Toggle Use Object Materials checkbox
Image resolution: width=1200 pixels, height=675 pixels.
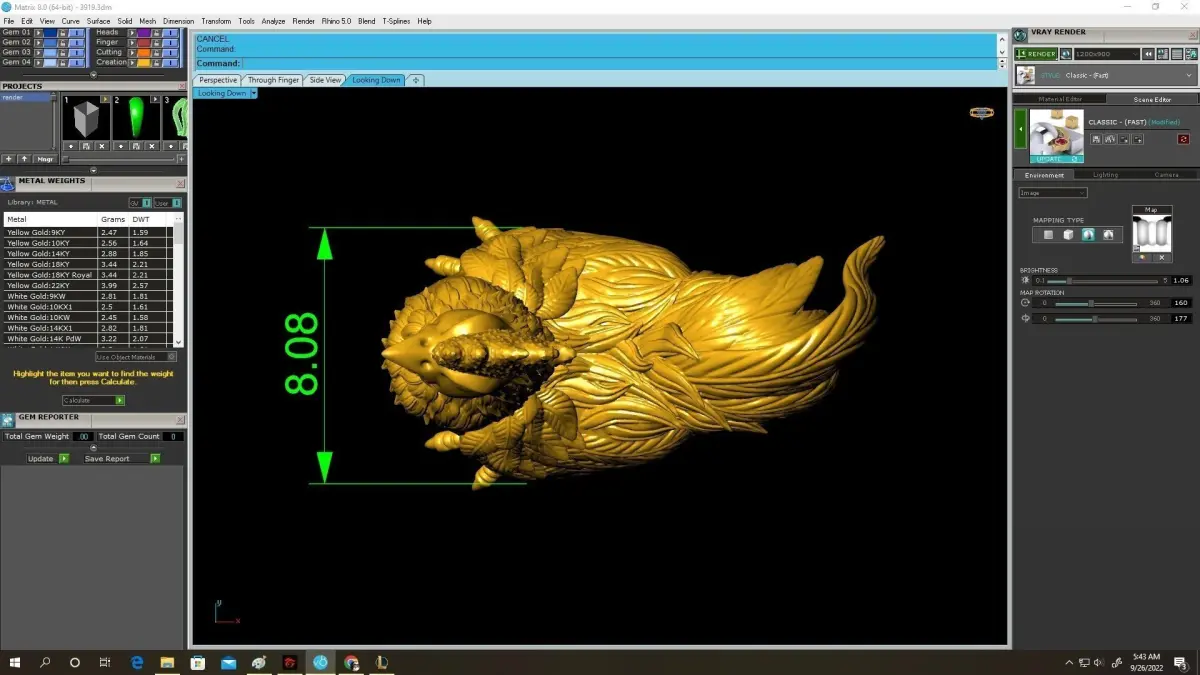click(x=136, y=357)
